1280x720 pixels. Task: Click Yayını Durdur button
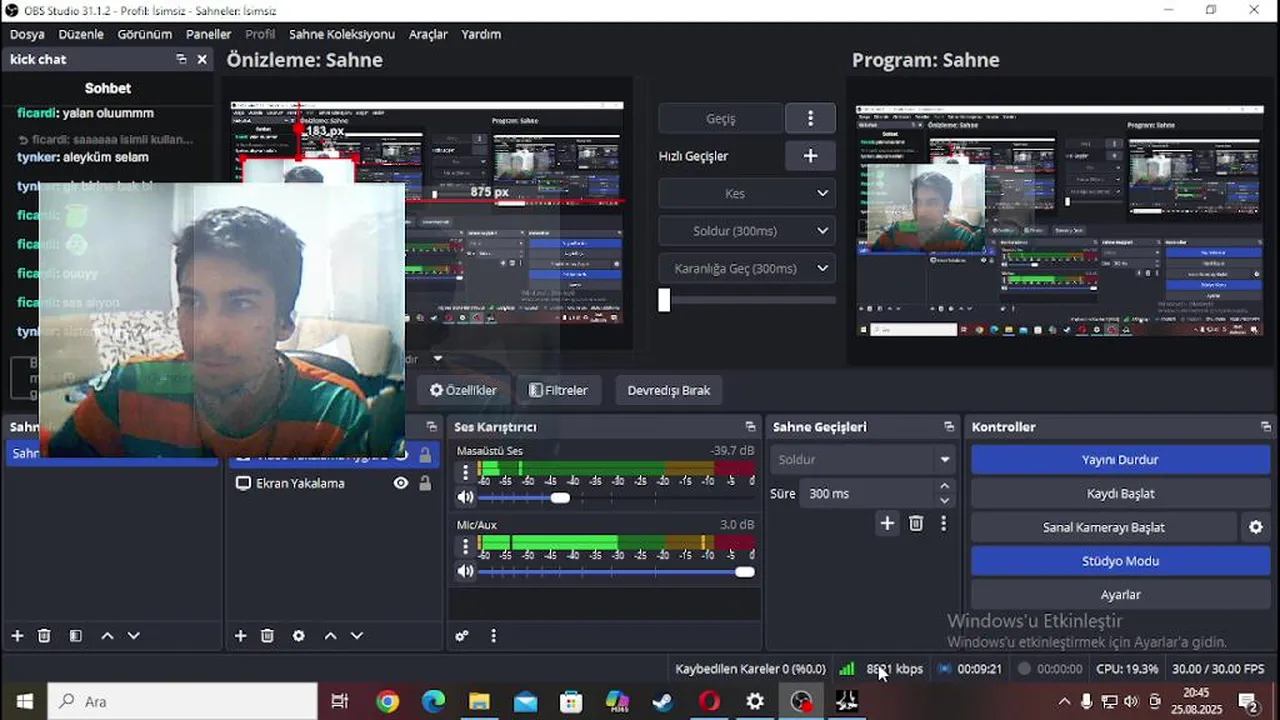tap(1120, 460)
